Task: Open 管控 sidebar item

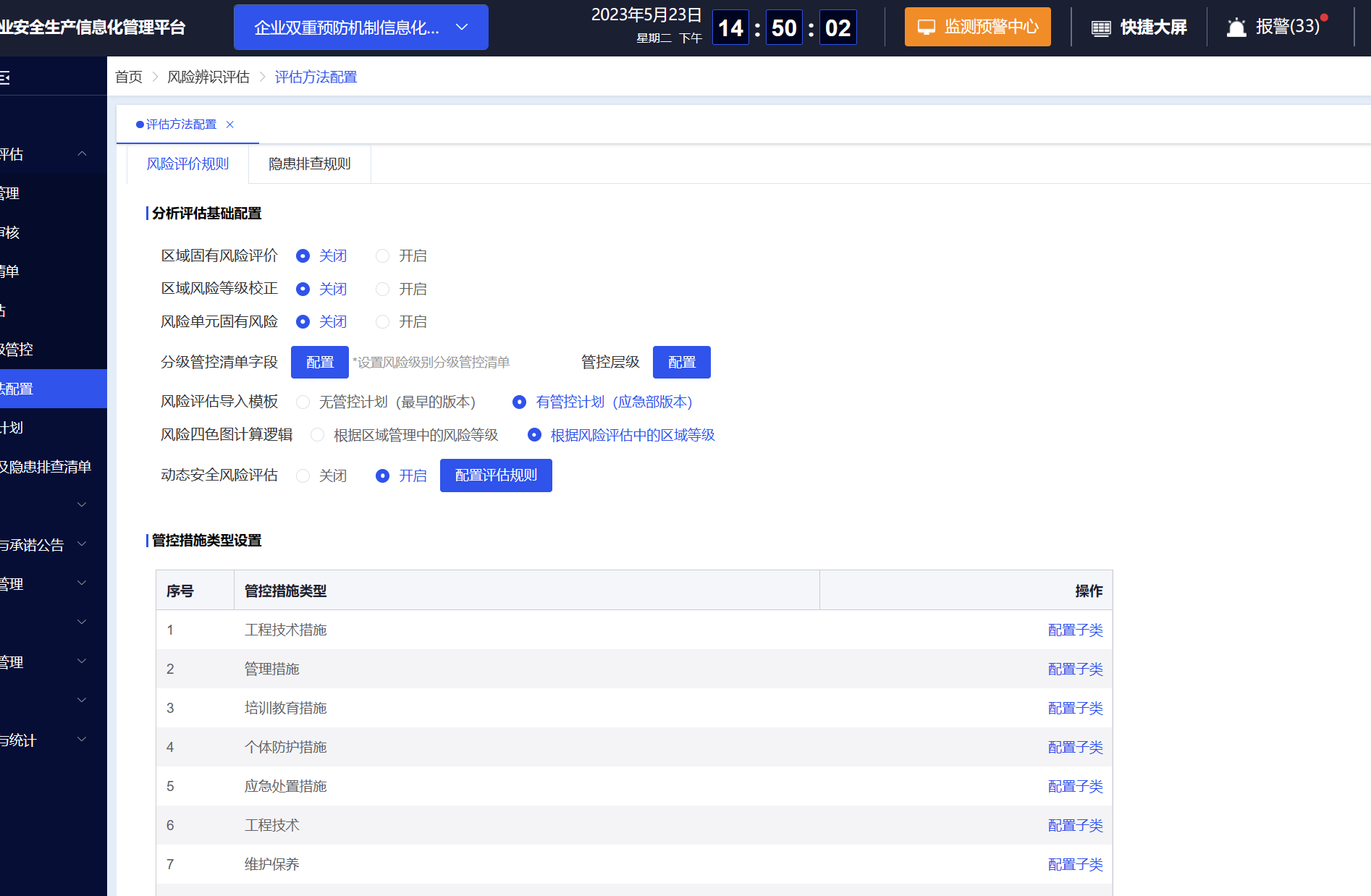Action: (x=54, y=350)
